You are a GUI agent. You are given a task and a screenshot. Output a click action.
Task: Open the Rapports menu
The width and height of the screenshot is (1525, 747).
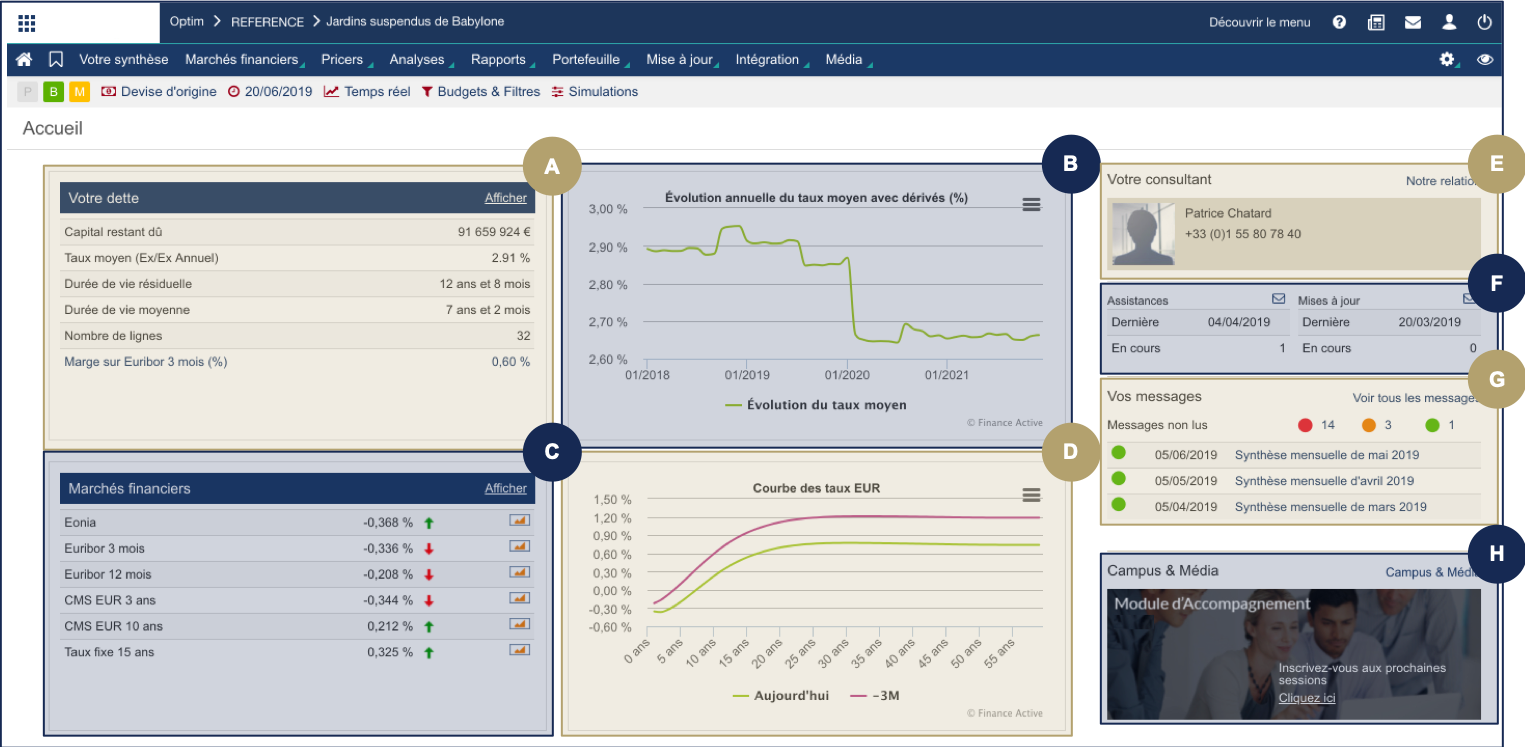point(498,60)
